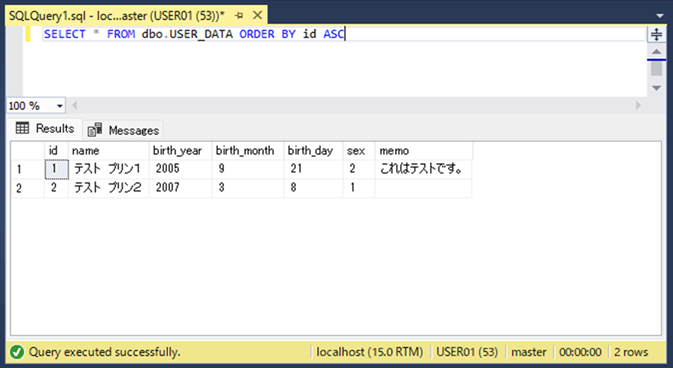Switch to the Results tab
The image size is (673, 368).
pyautogui.click(x=45, y=128)
